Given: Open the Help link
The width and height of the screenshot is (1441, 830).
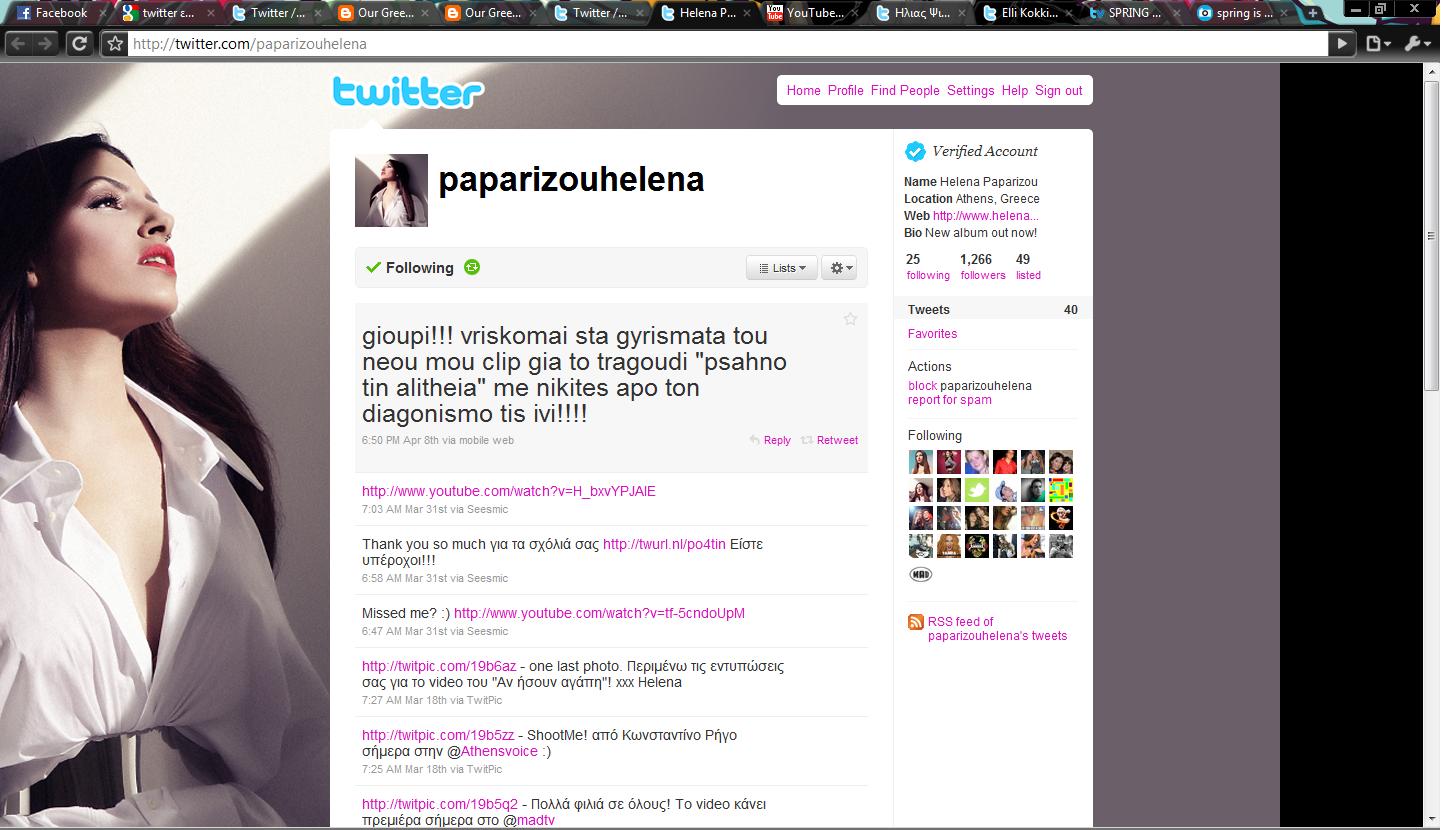Looking at the screenshot, I should click(x=1014, y=90).
